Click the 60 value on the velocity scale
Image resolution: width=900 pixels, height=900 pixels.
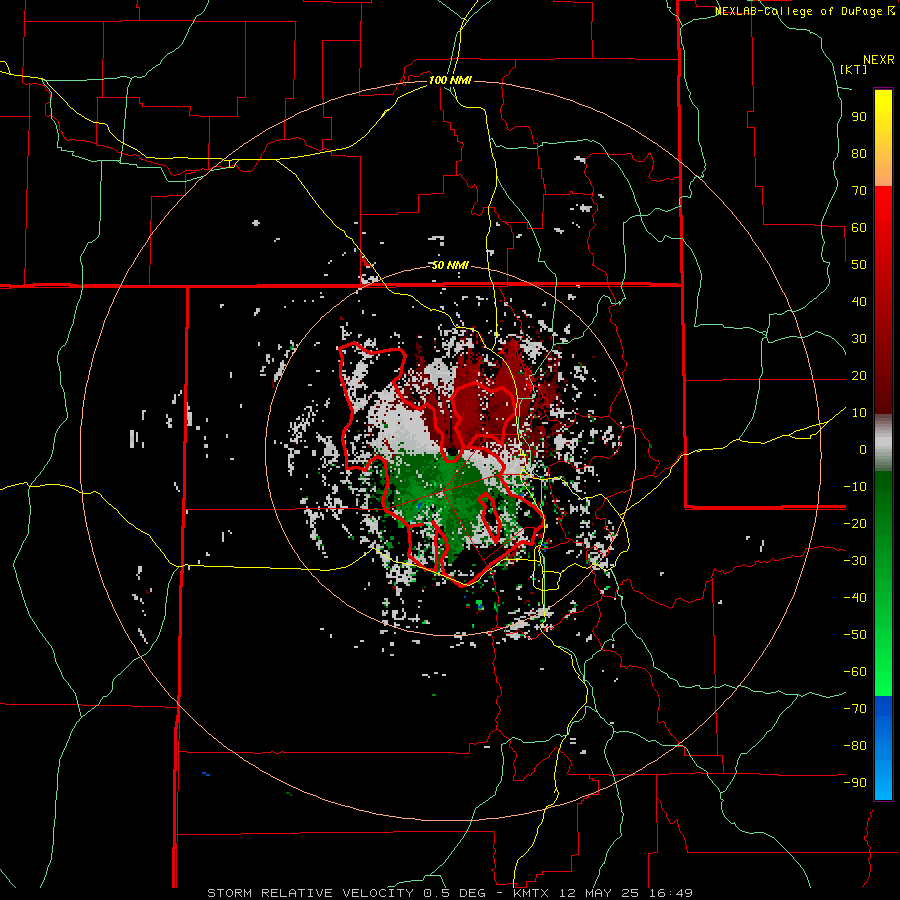tap(859, 227)
